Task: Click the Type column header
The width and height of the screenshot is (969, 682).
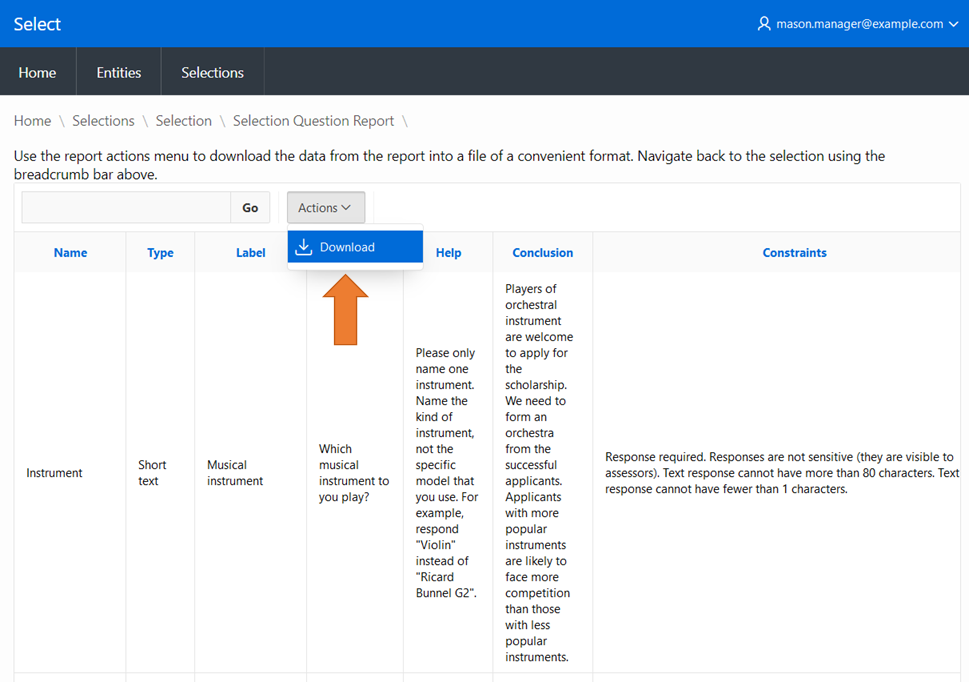Action: [160, 253]
